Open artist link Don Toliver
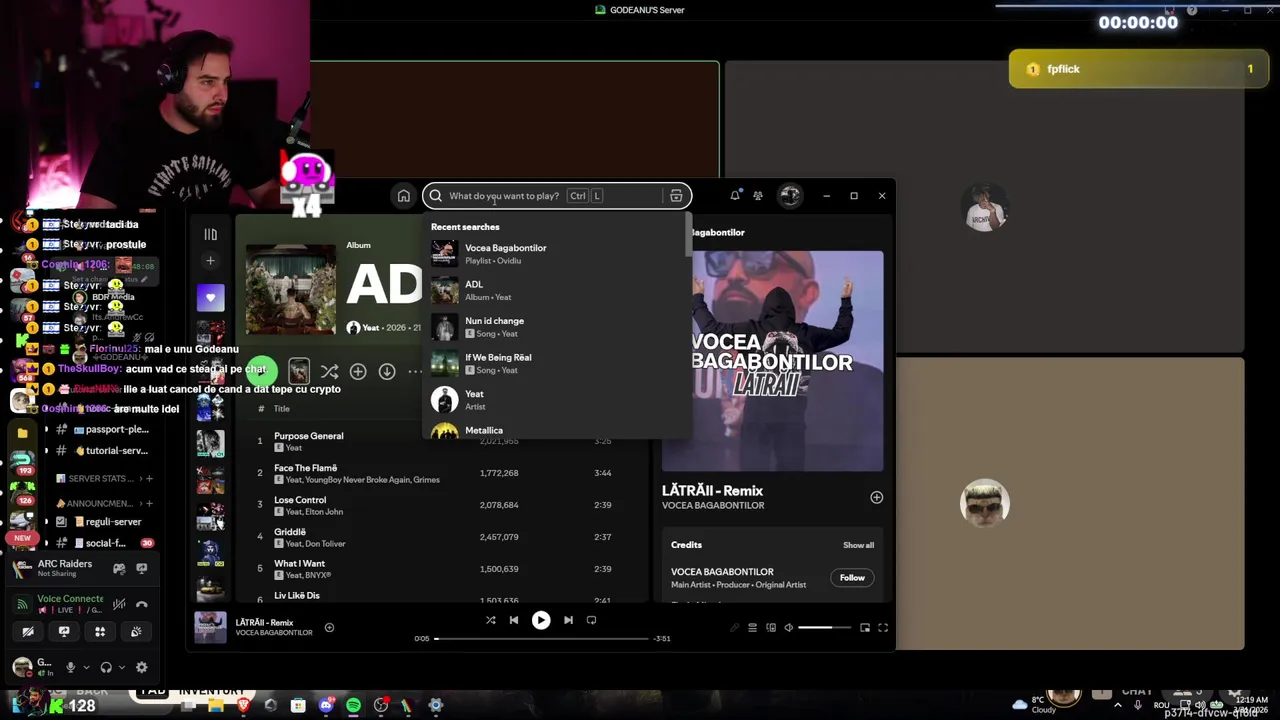Image resolution: width=1280 pixels, height=720 pixels. 325,544
